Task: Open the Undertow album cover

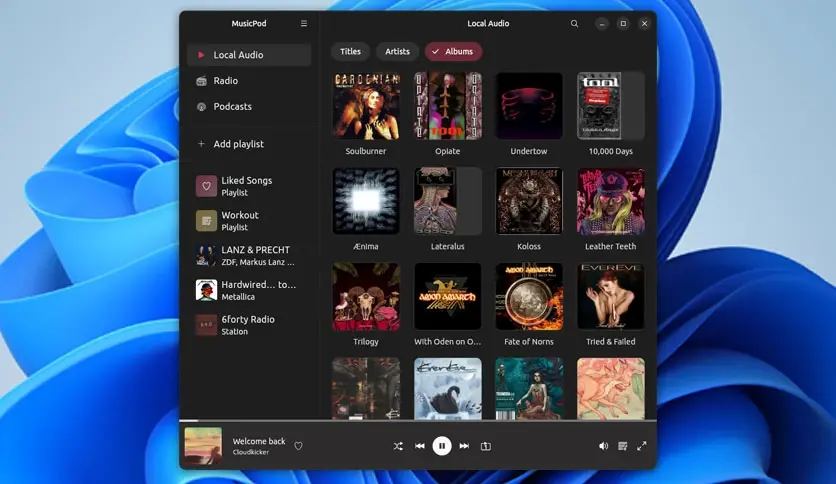Action: coord(529,106)
